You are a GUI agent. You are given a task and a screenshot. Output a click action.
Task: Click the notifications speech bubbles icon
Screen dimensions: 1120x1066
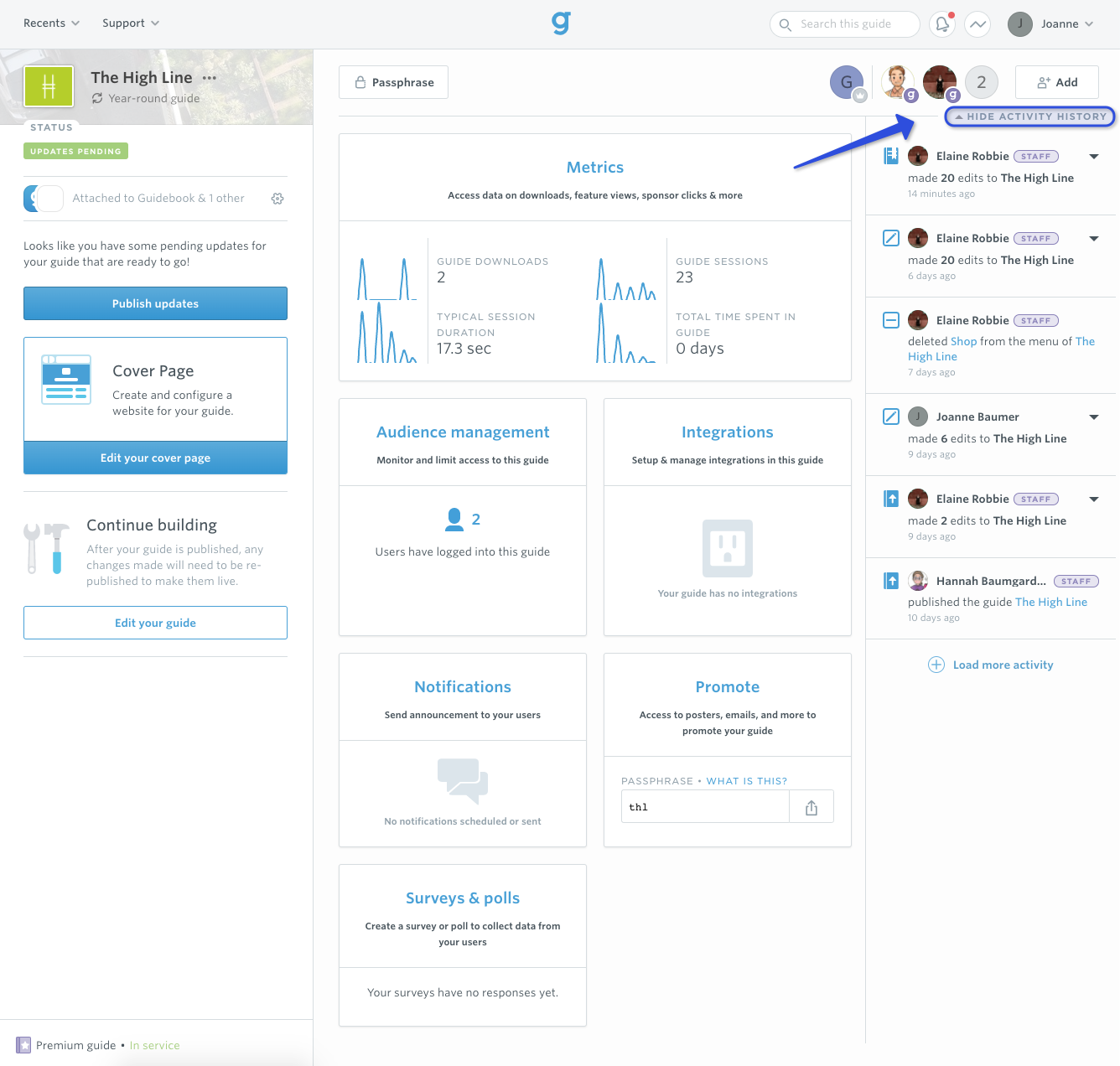click(x=463, y=780)
